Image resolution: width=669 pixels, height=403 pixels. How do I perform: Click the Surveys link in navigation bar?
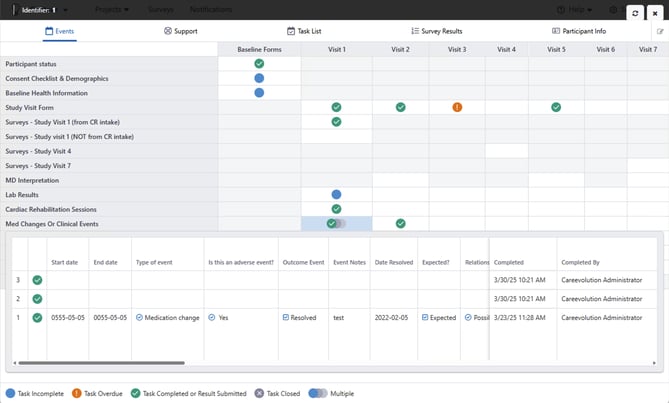coord(160,9)
